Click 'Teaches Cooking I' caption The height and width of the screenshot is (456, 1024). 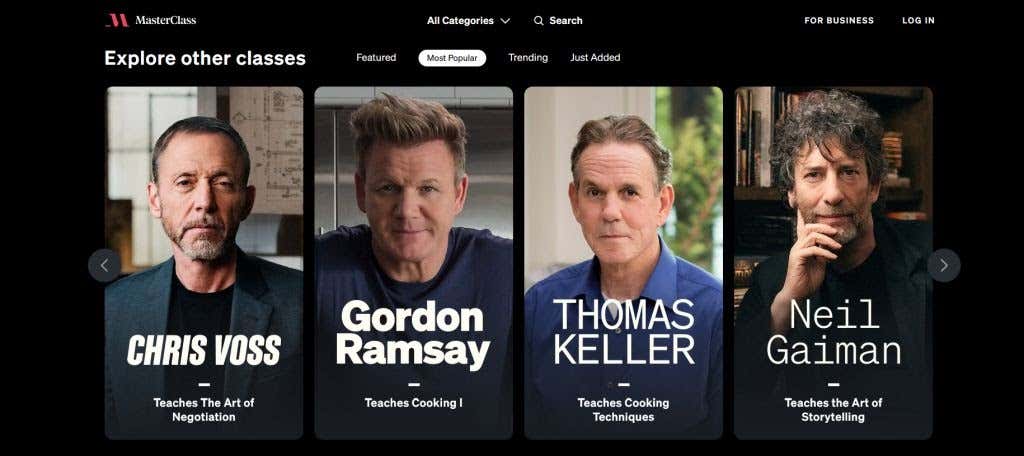pyautogui.click(x=413, y=403)
